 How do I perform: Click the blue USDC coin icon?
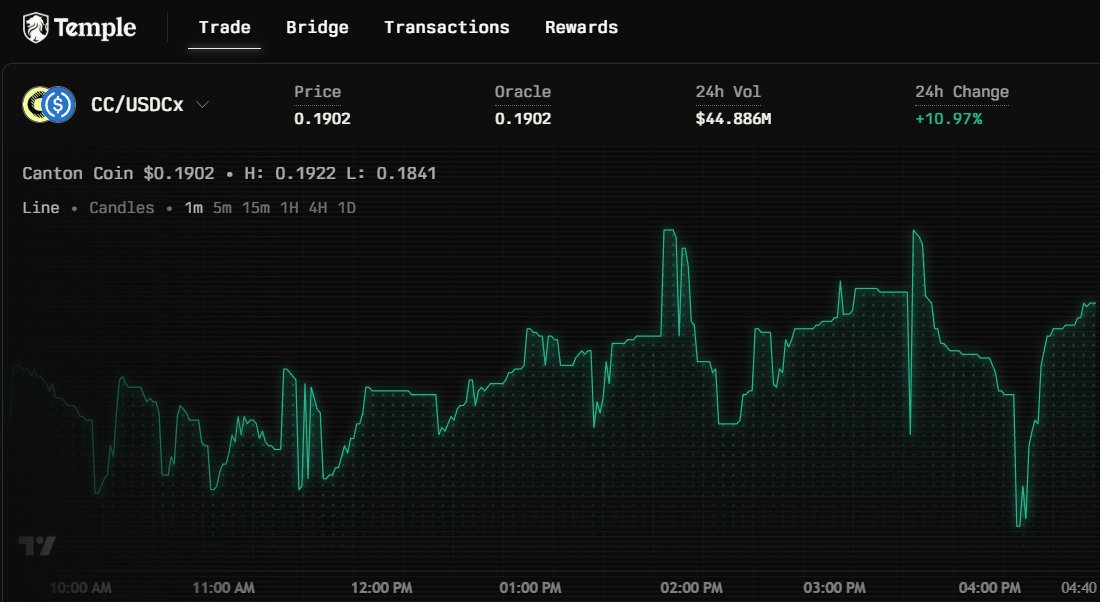coord(56,103)
